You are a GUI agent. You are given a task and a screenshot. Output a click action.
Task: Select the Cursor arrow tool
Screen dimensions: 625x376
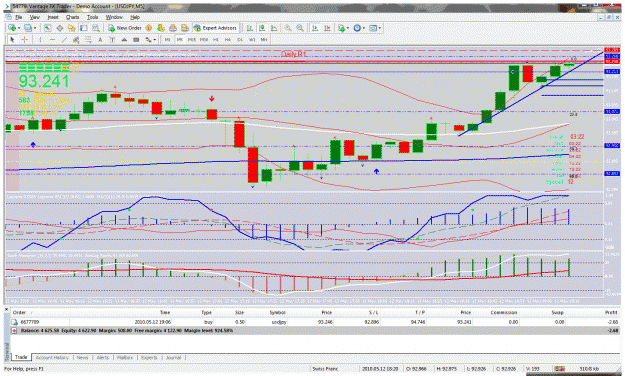[12, 39]
